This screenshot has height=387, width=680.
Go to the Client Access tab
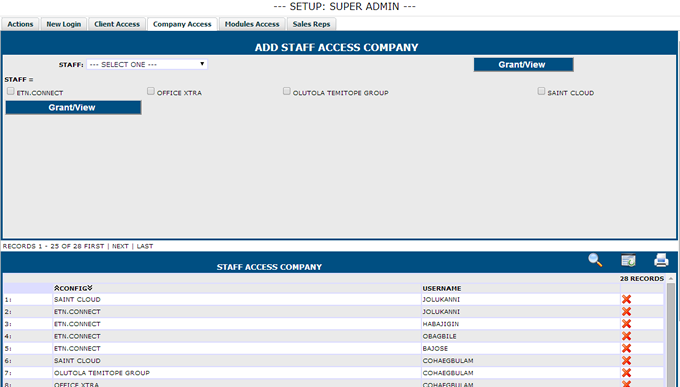117,24
